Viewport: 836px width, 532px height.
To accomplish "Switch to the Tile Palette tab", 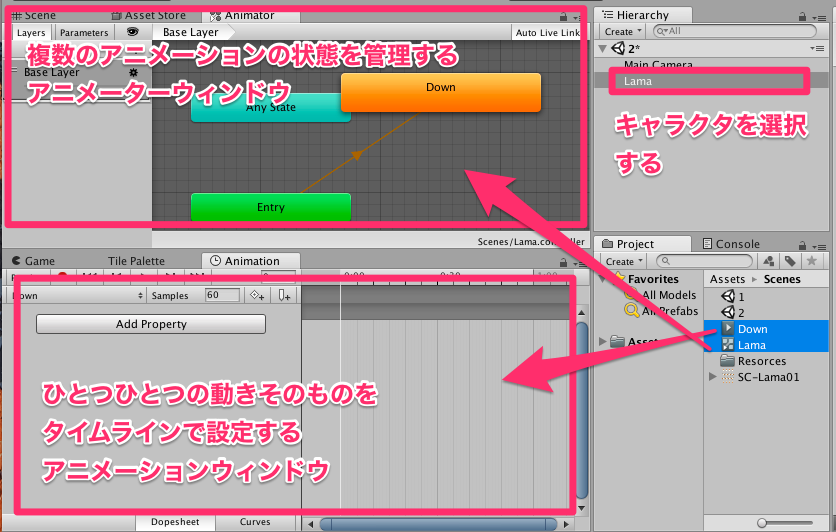I will (x=135, y=261).
